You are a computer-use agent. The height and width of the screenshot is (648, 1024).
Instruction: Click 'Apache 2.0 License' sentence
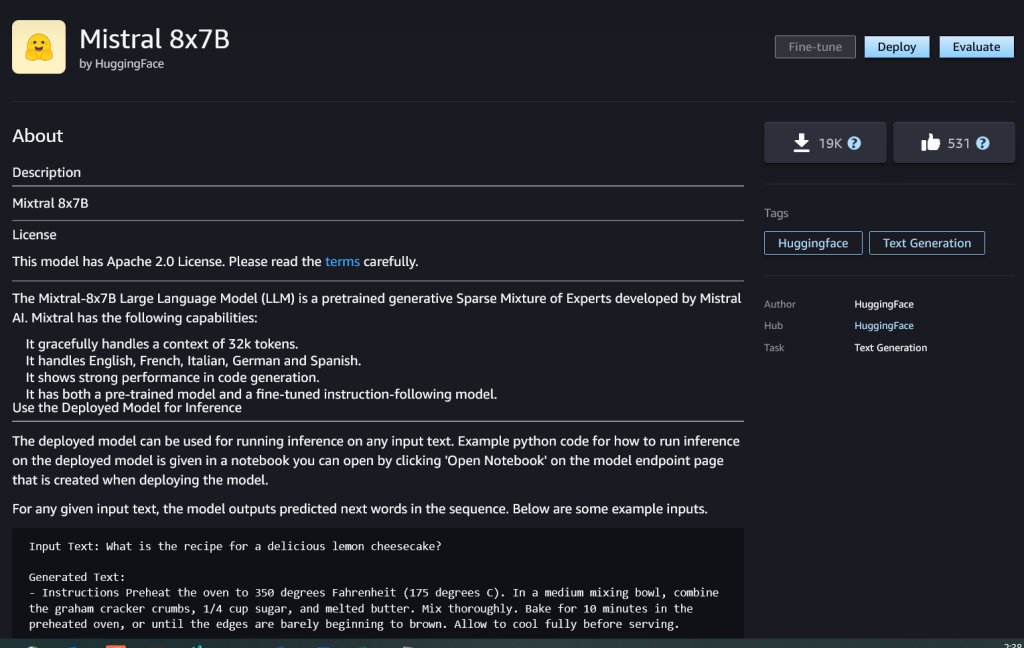click(x=215, y=261)
